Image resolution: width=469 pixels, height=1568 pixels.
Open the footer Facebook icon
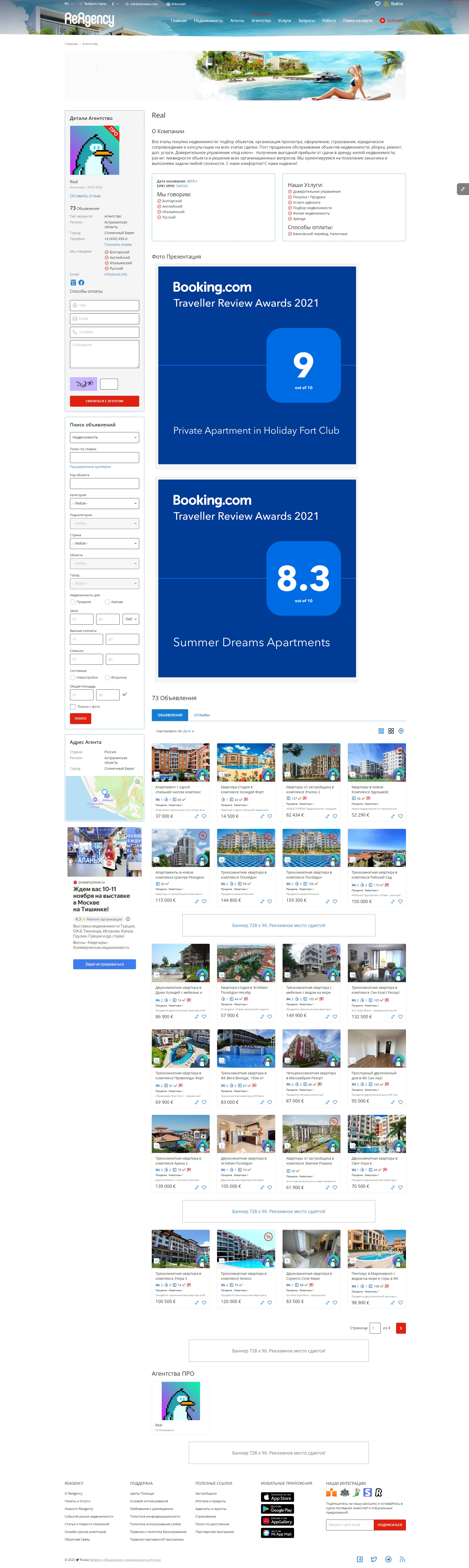(359, 1560)
